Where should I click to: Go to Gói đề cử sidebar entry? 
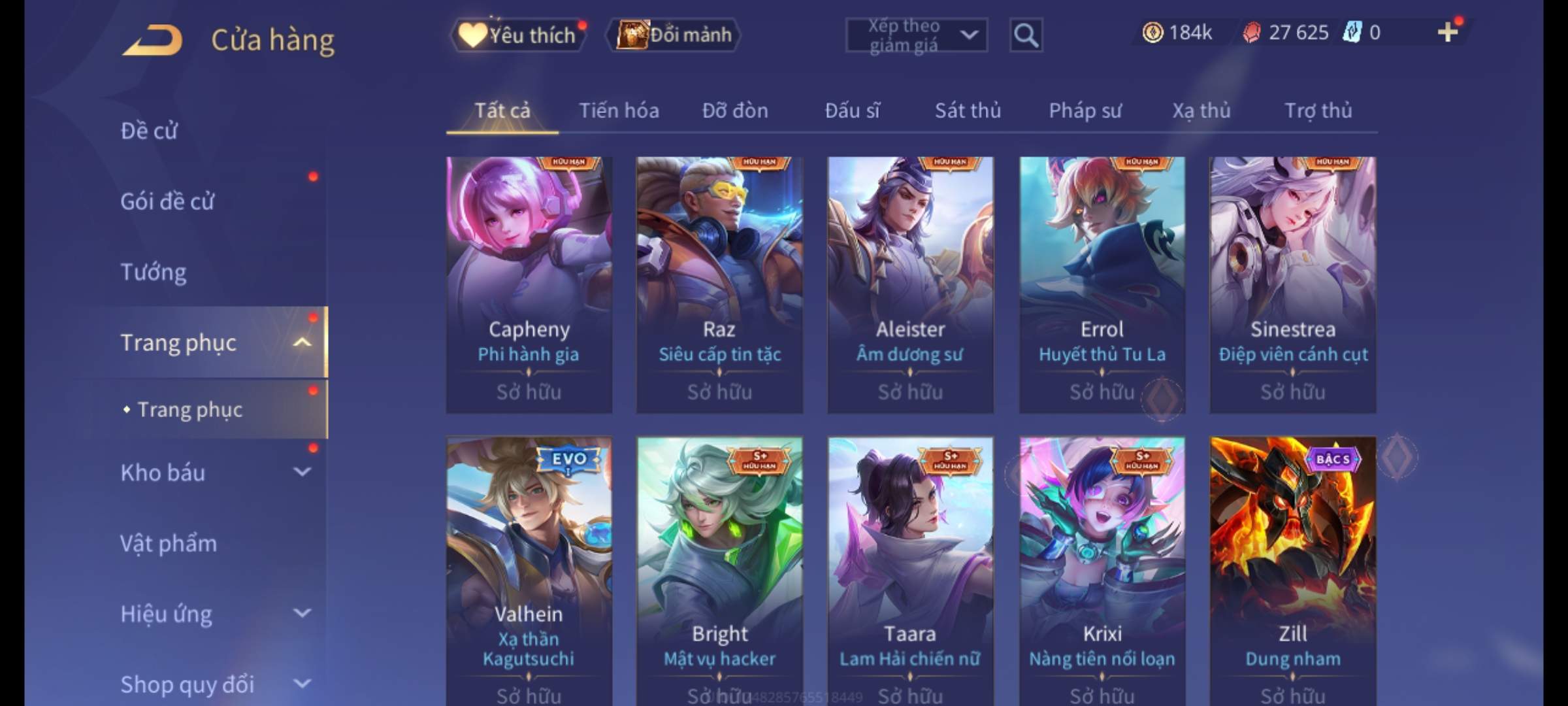click(167, 201)
